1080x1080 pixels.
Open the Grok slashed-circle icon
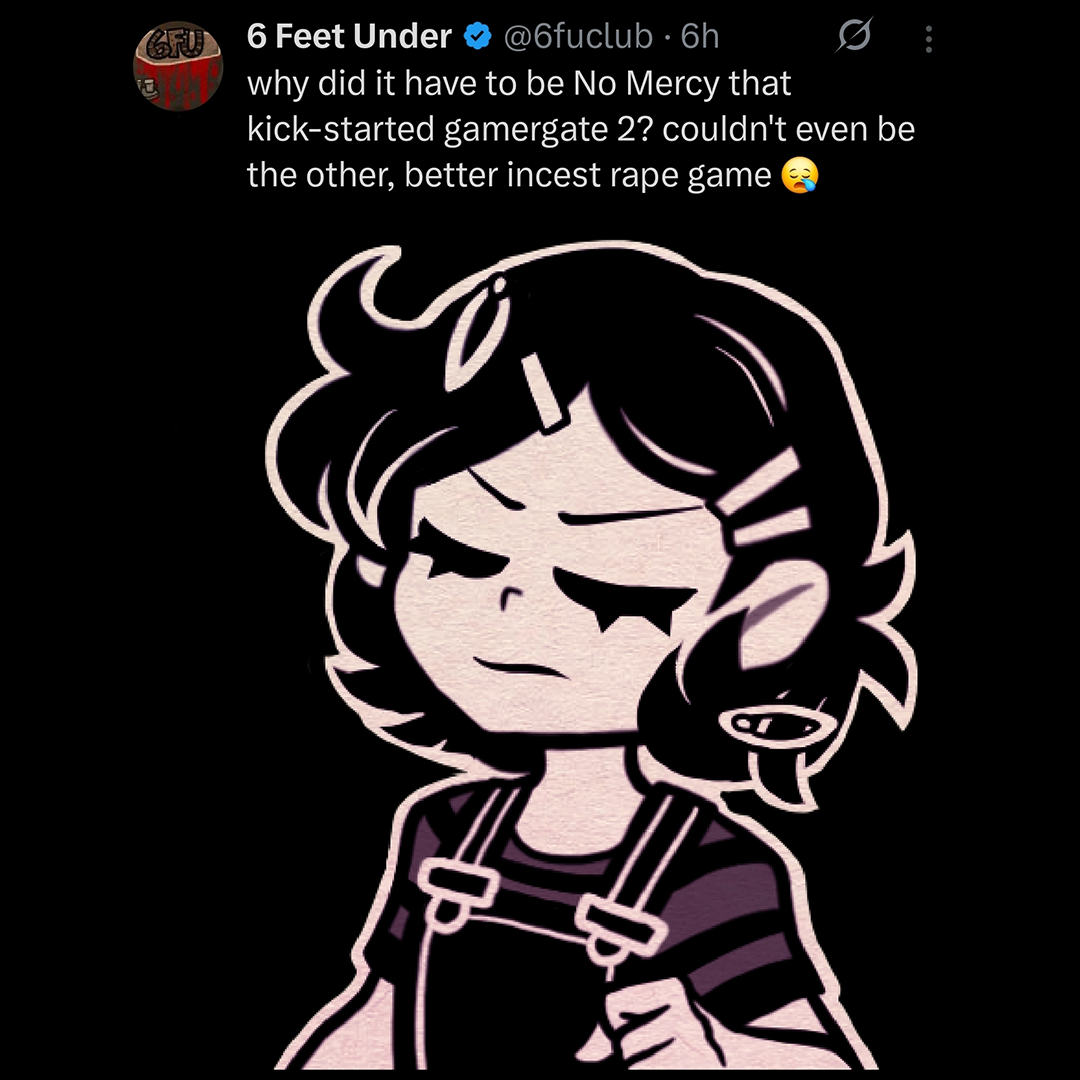tap(854, 34)
